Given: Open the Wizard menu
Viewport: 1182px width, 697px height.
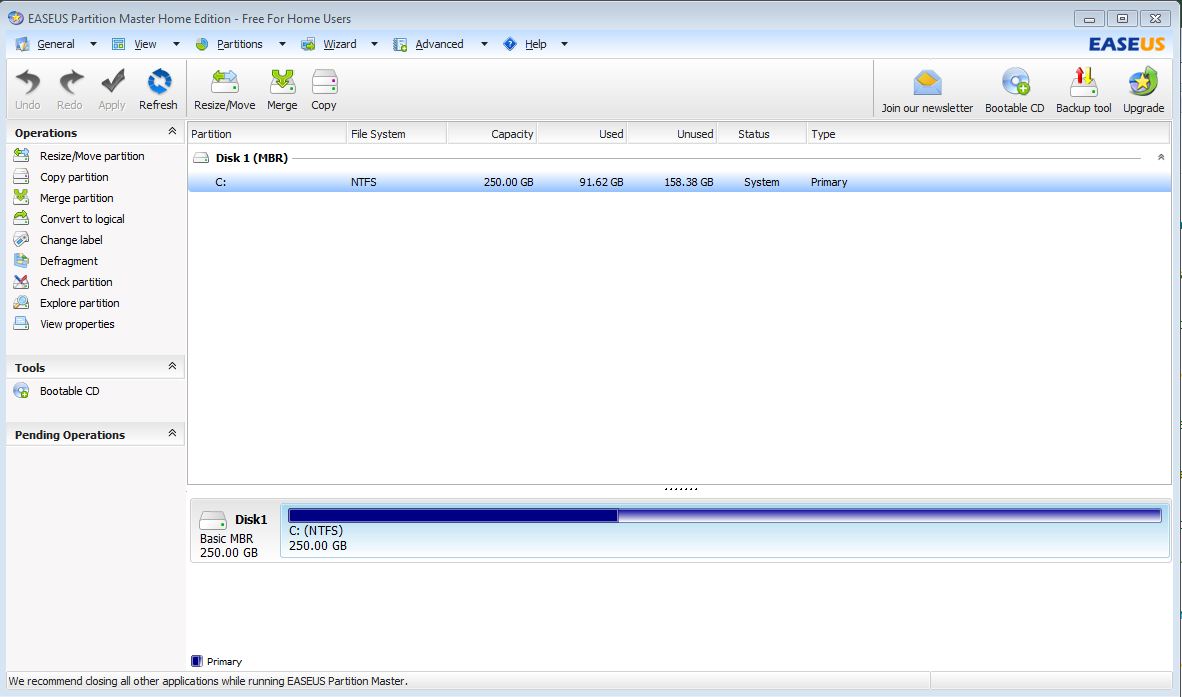Looking at the screenshot, I should coord(340,44).
